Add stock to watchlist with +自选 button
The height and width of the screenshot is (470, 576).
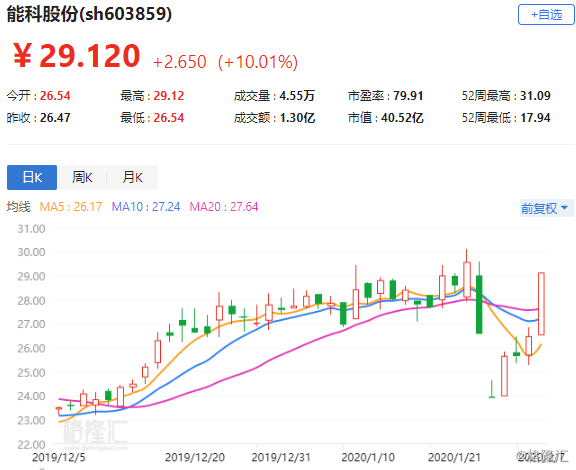[x=546, y=15]
